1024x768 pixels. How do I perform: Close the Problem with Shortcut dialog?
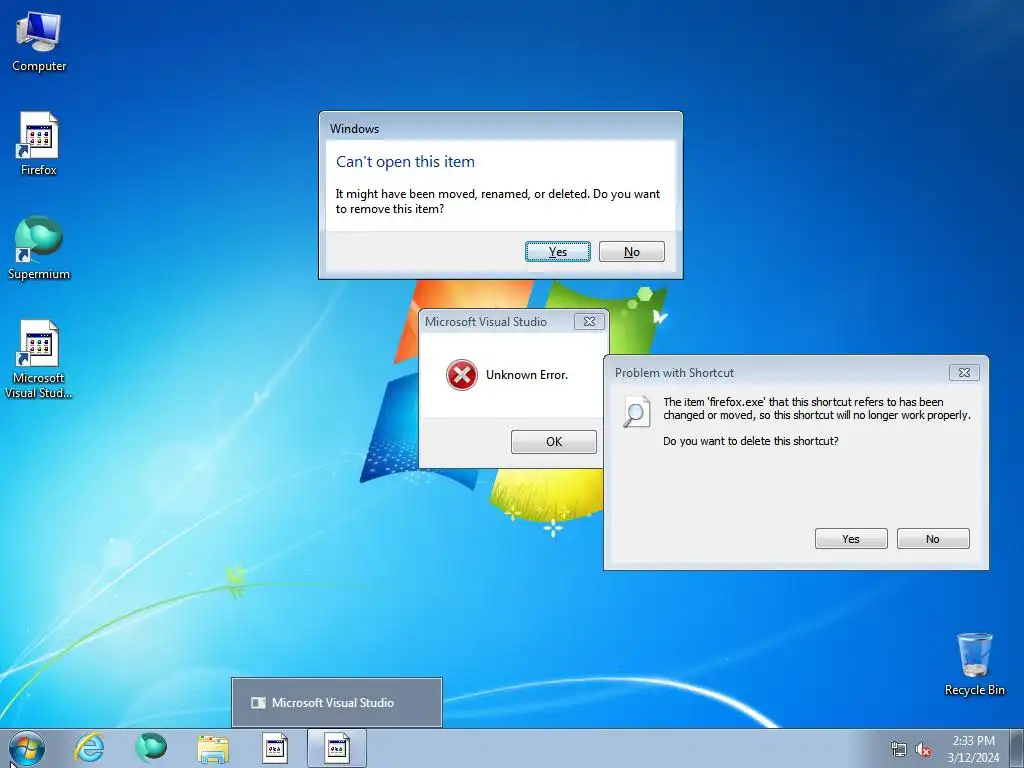point(964,372)
